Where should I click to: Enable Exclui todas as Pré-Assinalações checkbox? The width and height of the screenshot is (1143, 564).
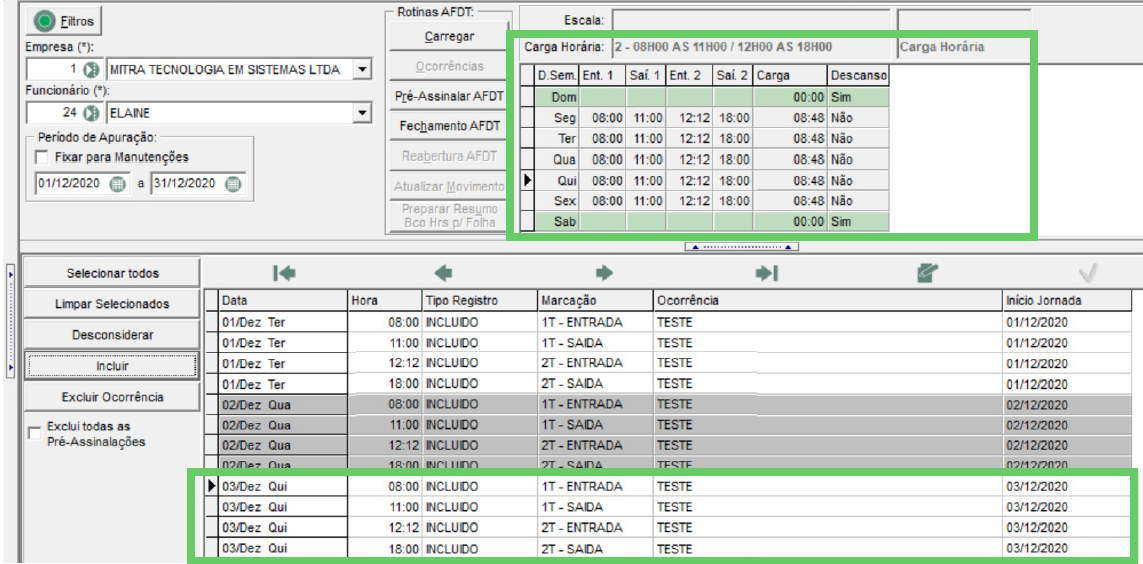point(34,434)
